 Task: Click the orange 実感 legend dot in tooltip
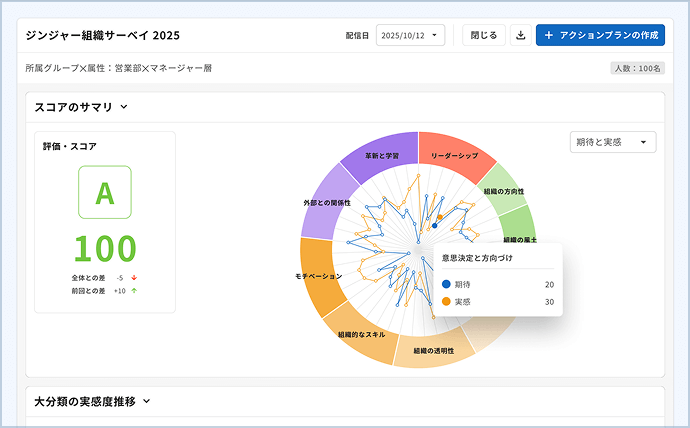tap(446, 302)
